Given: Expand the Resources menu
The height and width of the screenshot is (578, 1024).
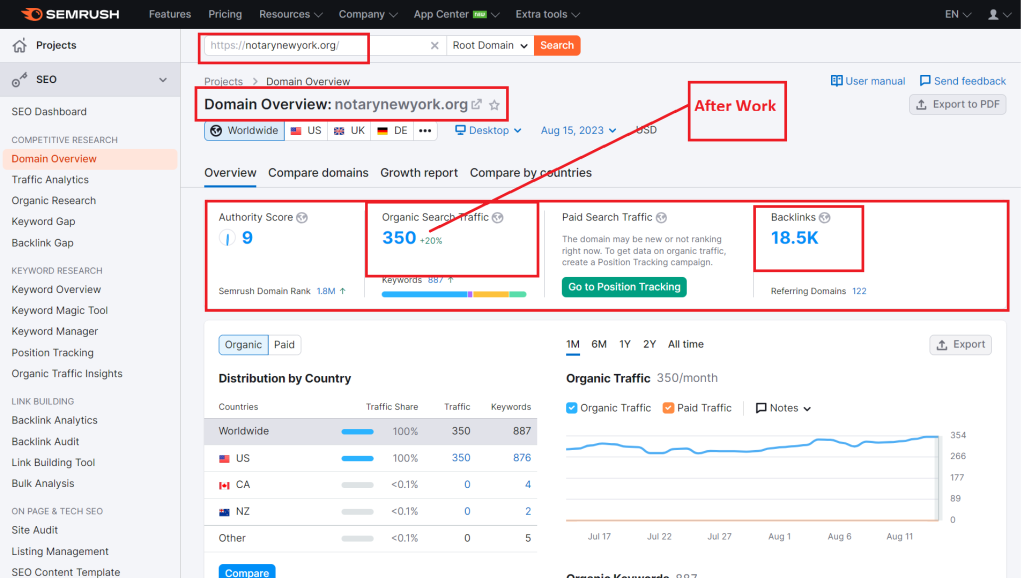Looking at the screenshot, I should coord(291,14).
